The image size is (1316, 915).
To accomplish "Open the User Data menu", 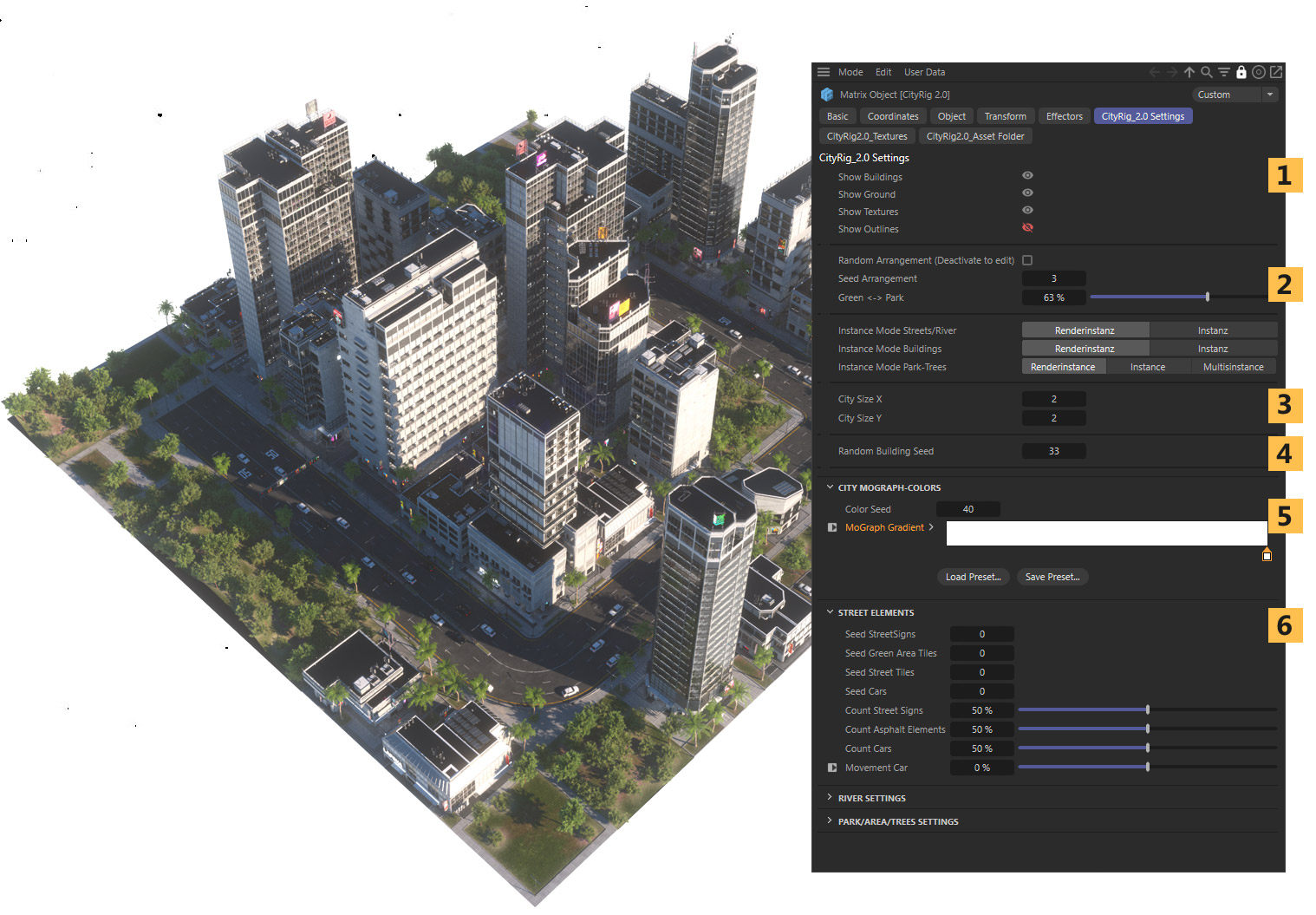I will point(924,72).
